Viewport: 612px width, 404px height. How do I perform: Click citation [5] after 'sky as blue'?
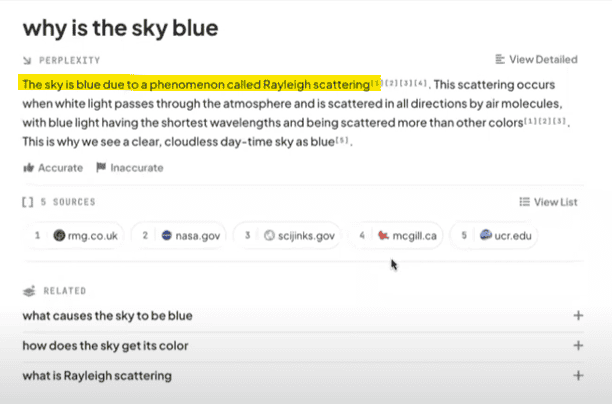pos(342,140)
